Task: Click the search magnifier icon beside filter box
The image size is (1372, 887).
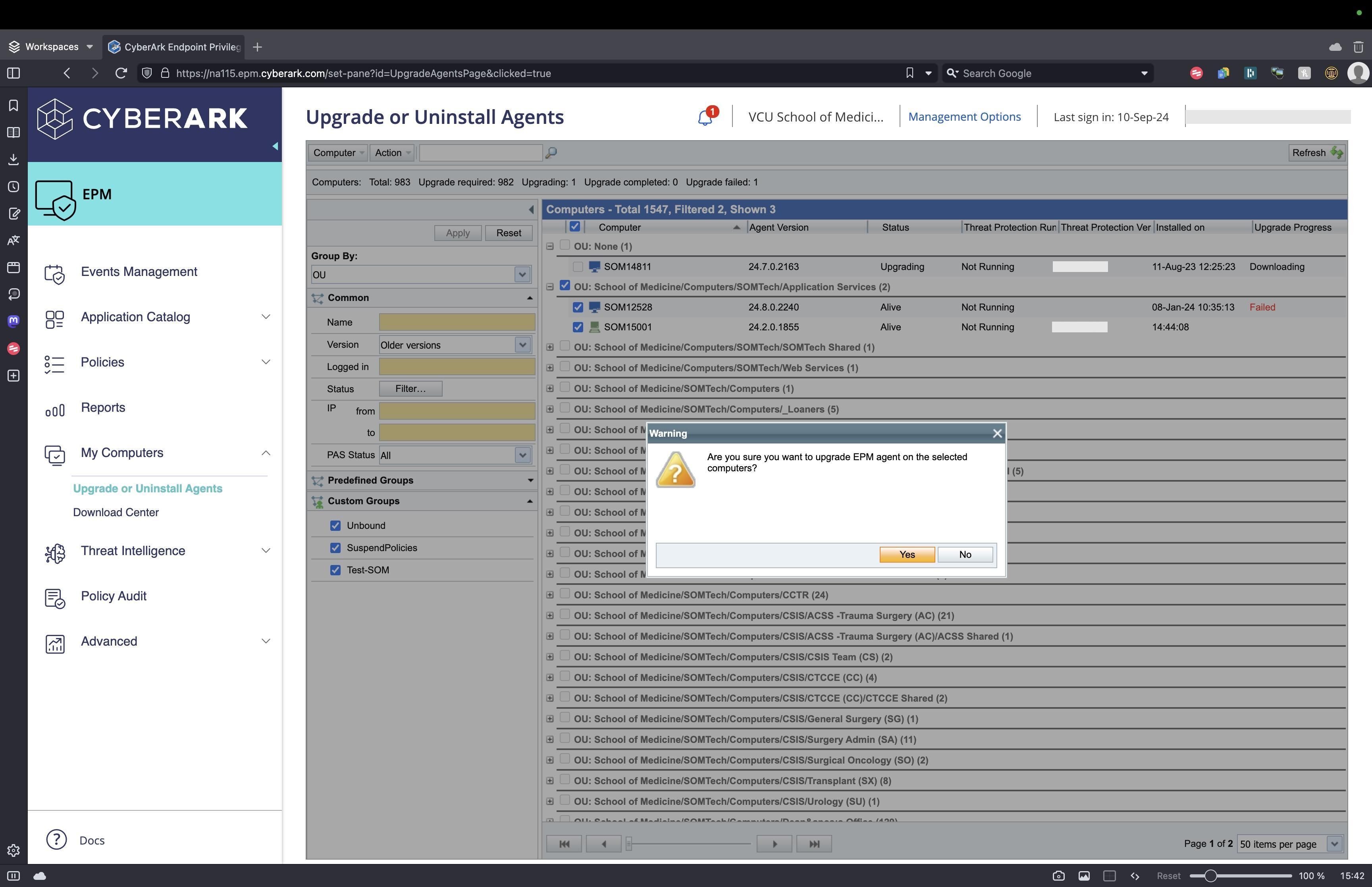Action: coord(551,152)
